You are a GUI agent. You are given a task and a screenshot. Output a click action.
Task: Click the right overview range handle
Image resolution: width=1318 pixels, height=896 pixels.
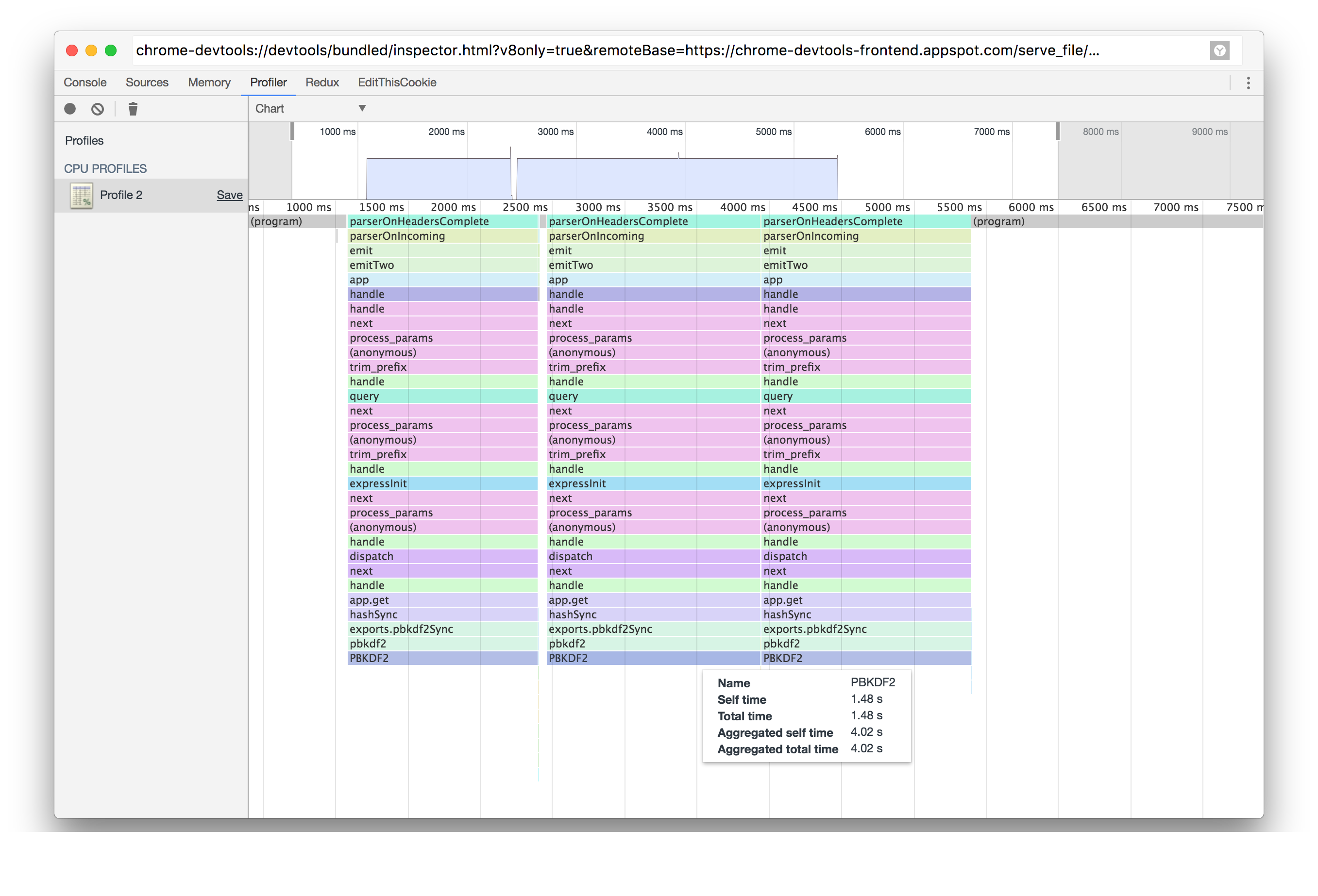point(1057,132)
